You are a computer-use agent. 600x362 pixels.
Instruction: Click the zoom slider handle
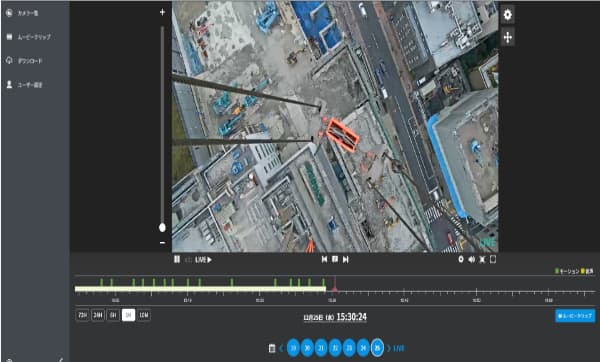click(162, 228)
